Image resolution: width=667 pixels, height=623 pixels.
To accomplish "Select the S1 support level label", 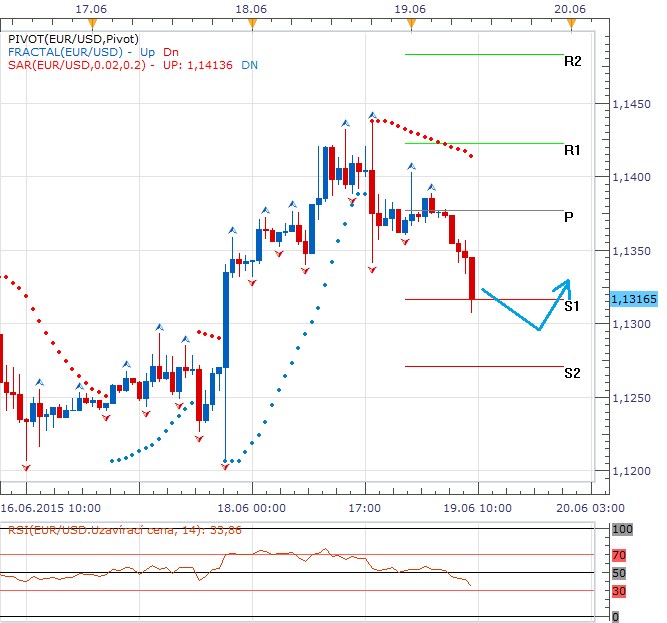I will pyautogui.click(x=572, y=306).
